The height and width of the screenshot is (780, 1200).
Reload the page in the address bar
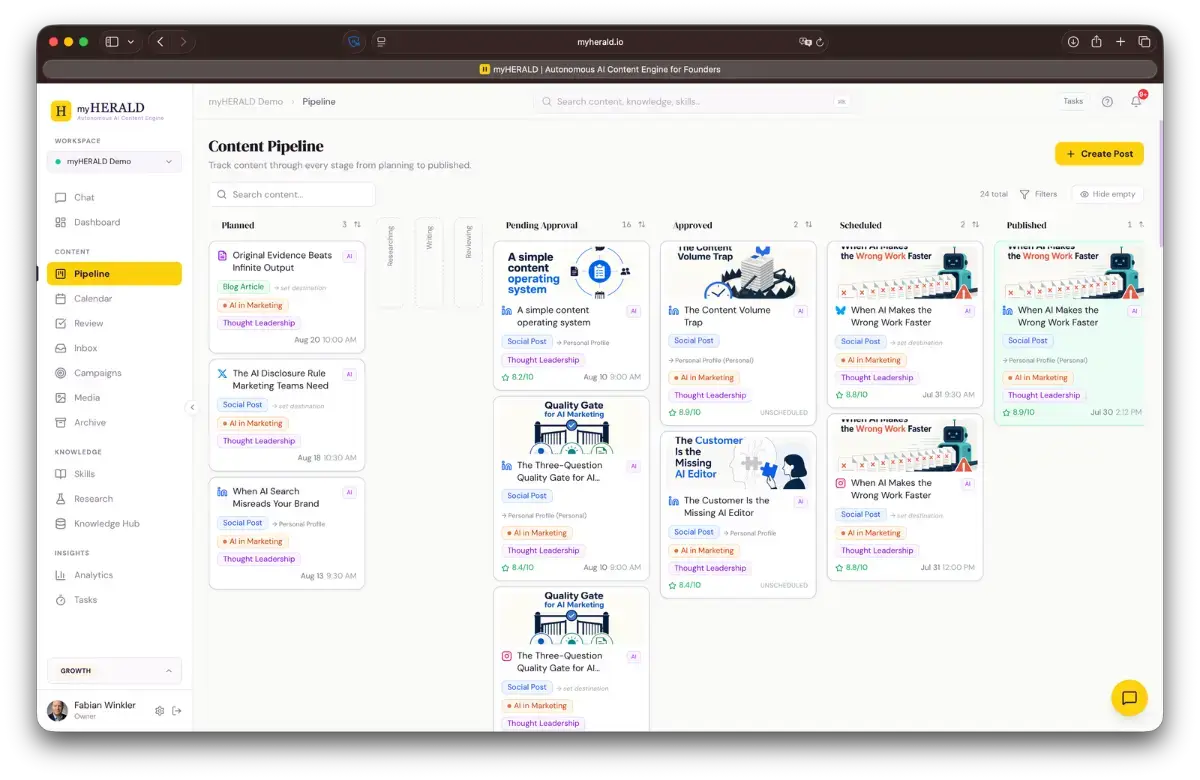(820, 42)
